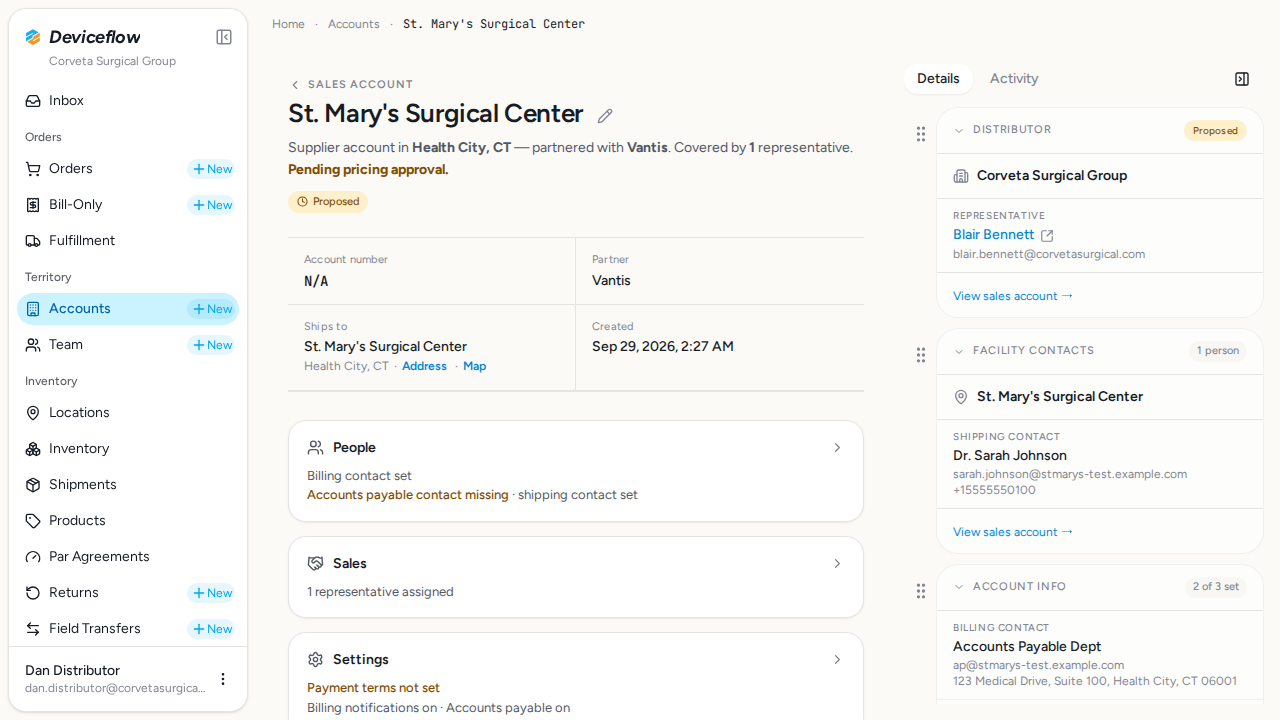
Task: Go back via Sales Account link
Action: tap(351, 85)
